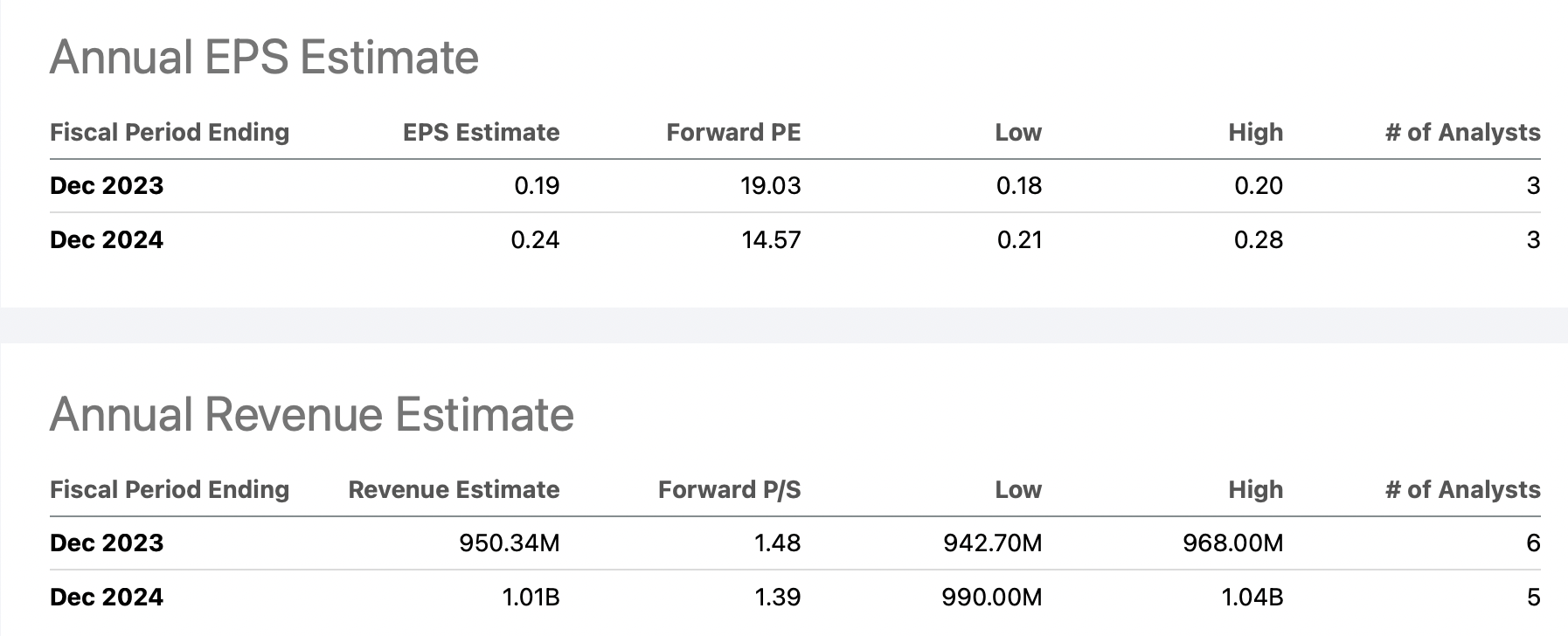
Task: Click the 1.04B high revenue value
Action: 1253,598
